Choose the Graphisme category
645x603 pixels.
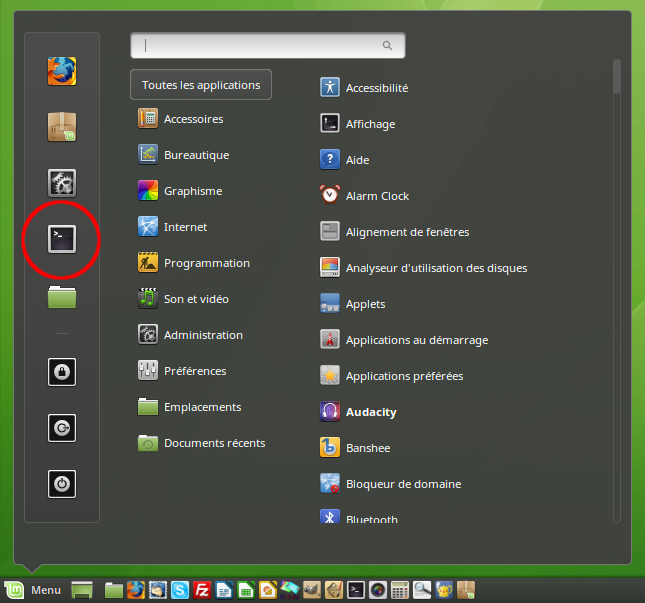pos(193,191)
